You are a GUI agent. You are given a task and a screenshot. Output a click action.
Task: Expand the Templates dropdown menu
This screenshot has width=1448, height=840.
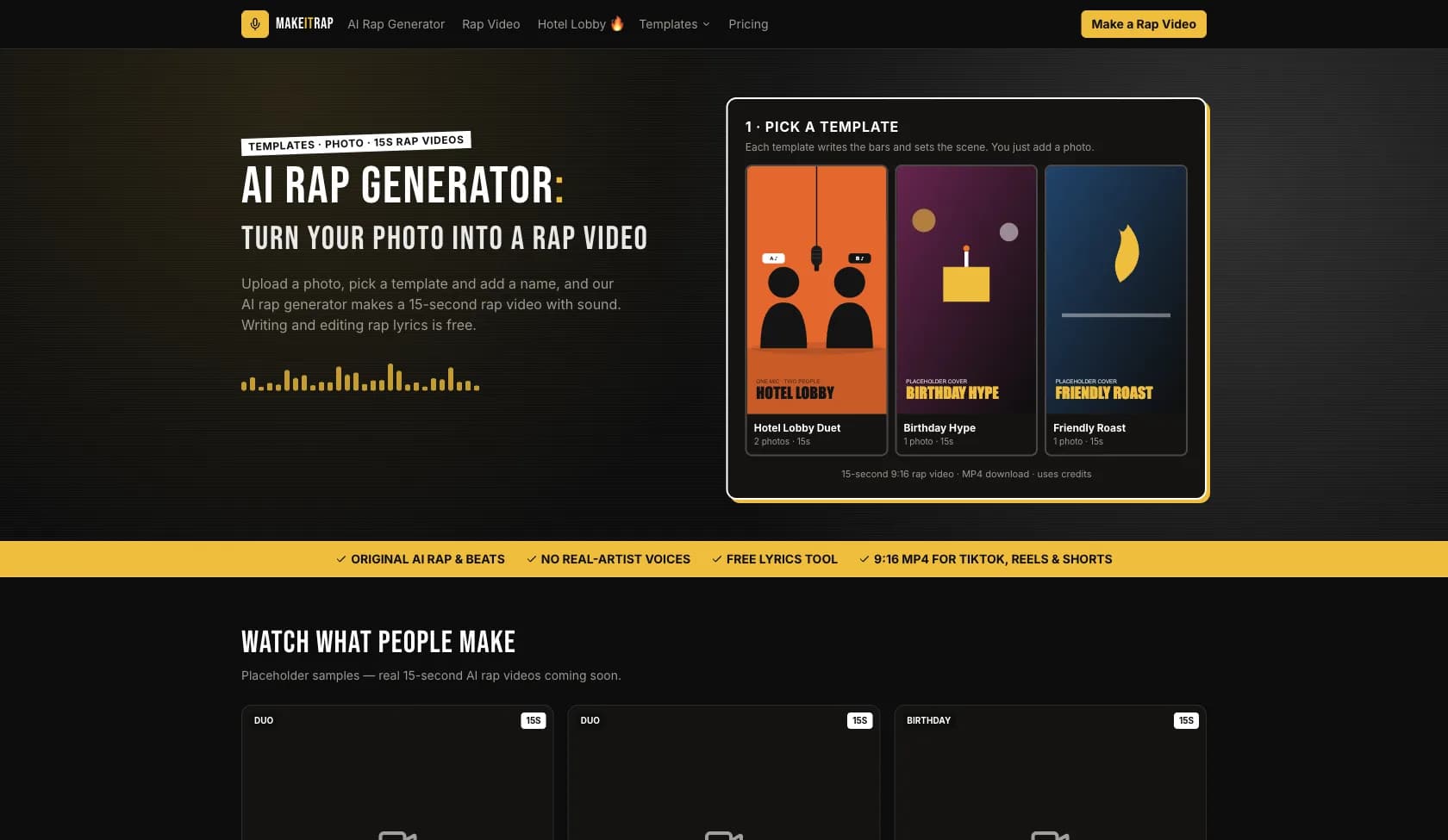(675, 24)
